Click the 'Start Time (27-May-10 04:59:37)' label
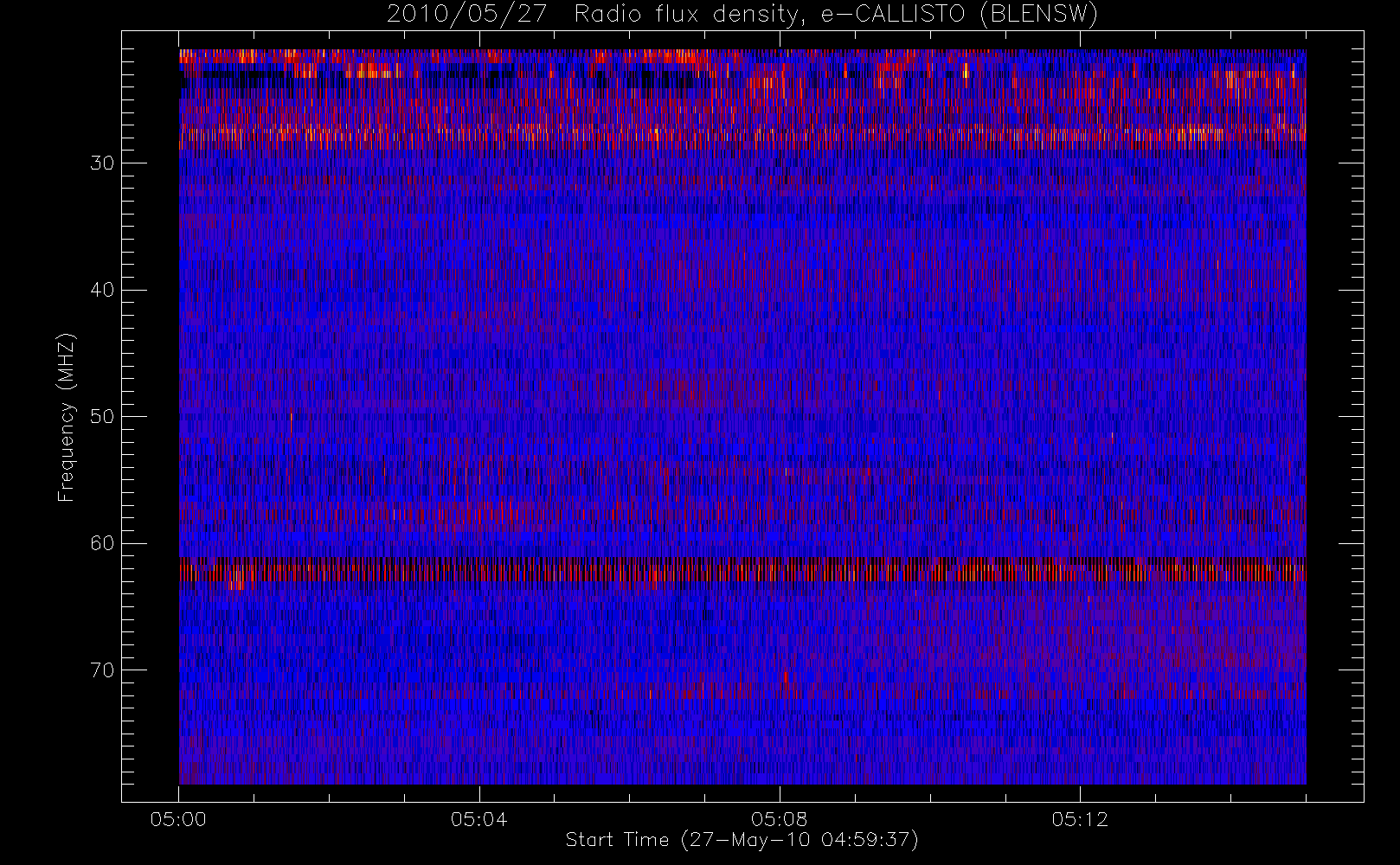1400x865 pixels. (x=742, y=840)
